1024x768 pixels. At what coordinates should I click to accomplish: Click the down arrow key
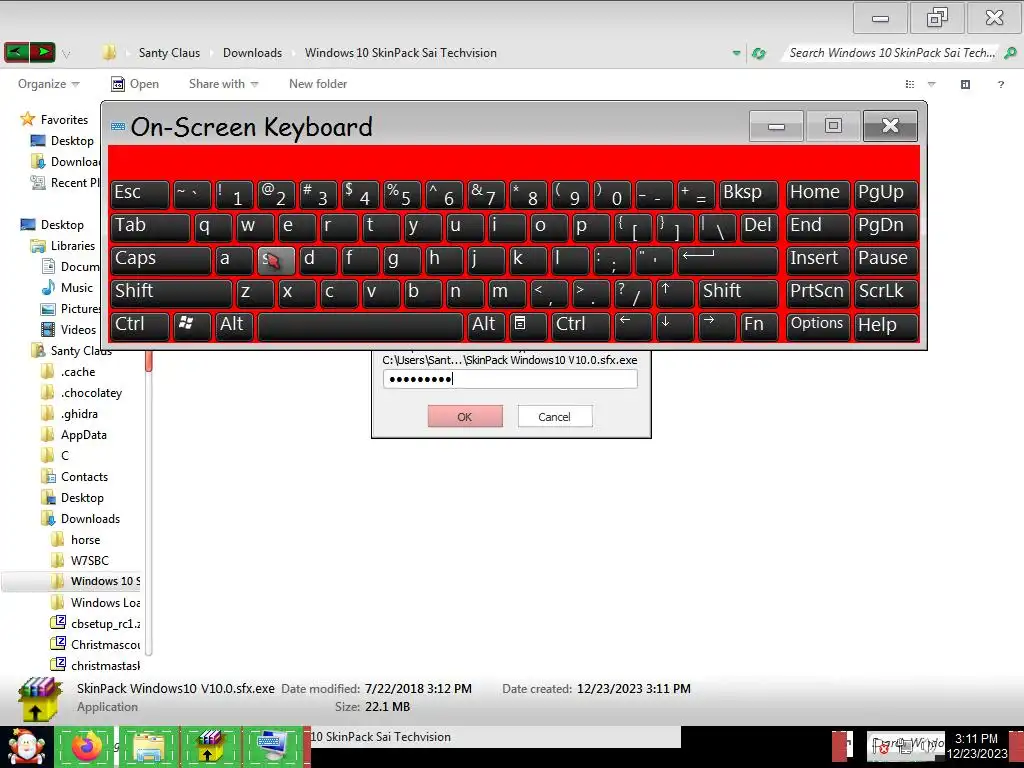click(675, 326)
